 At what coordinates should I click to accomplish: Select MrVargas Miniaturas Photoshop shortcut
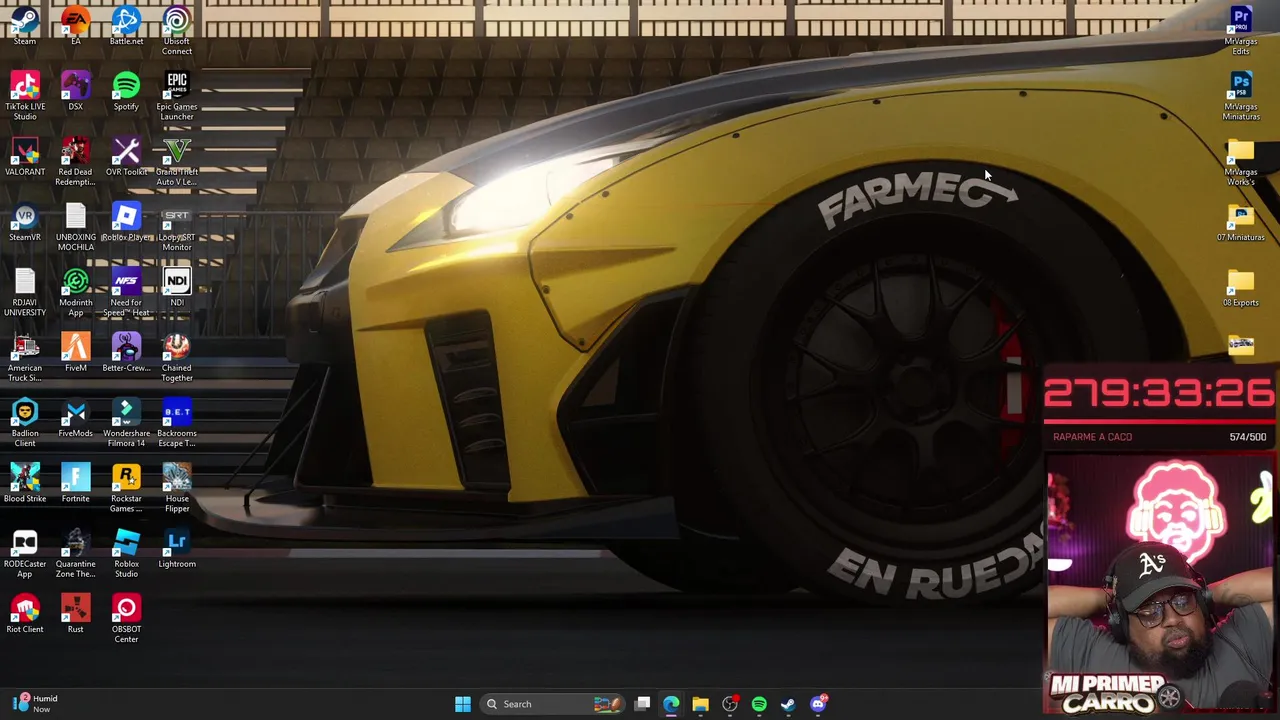point(1241,95)
